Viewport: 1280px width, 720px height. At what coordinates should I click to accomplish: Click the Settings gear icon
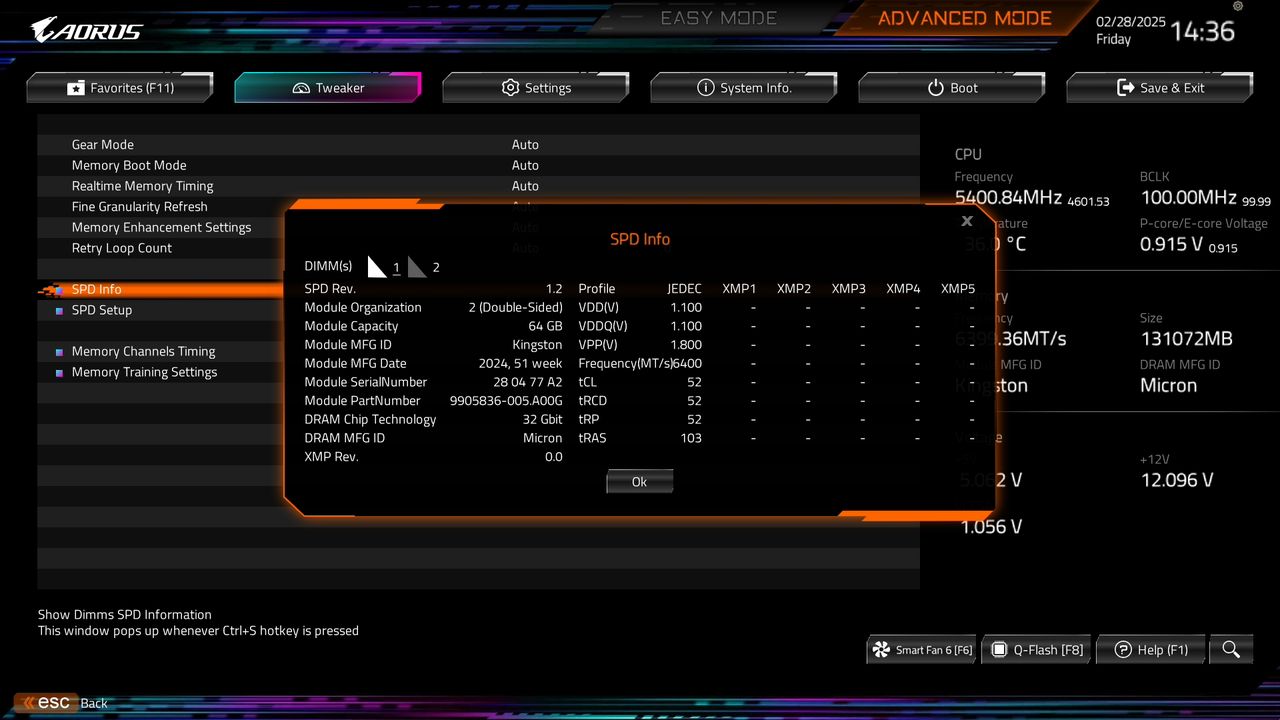510,88
